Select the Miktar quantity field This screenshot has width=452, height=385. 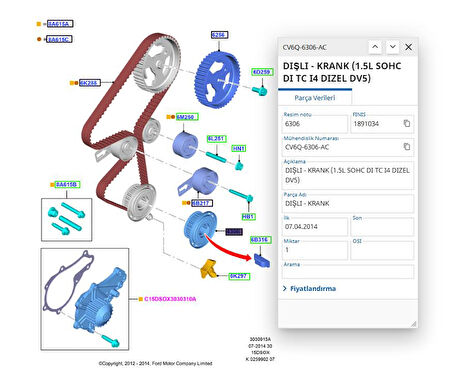tap(315, 250)
